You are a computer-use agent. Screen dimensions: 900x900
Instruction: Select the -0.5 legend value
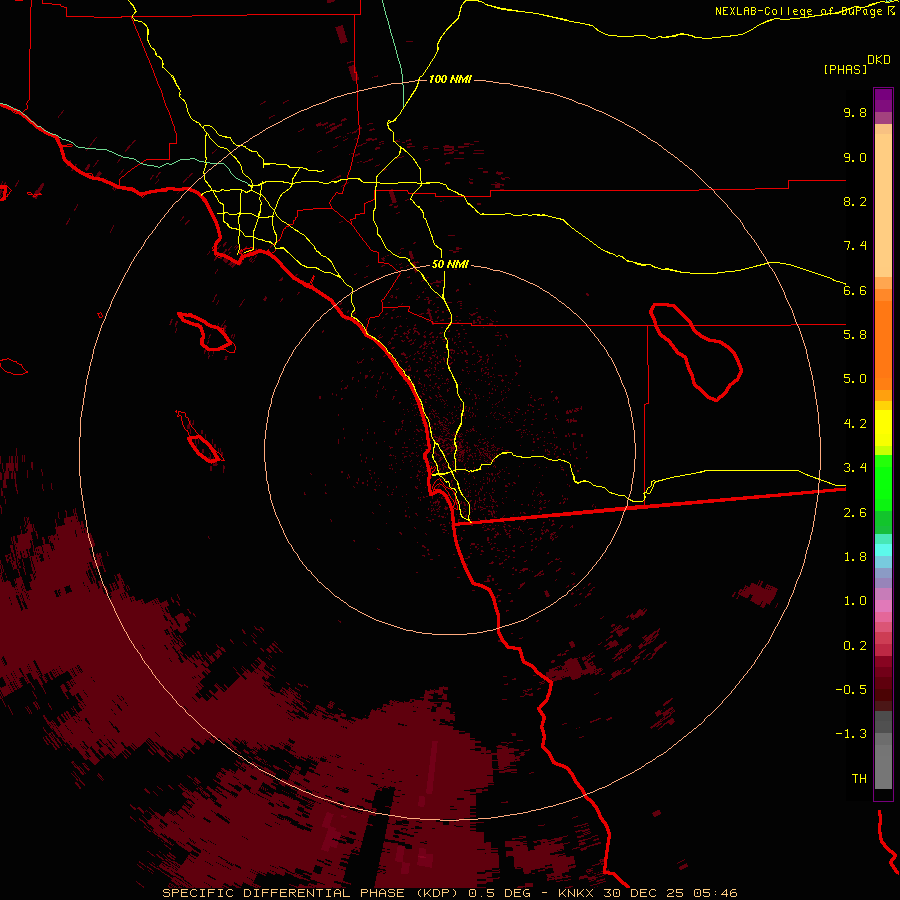click(851, 690)
